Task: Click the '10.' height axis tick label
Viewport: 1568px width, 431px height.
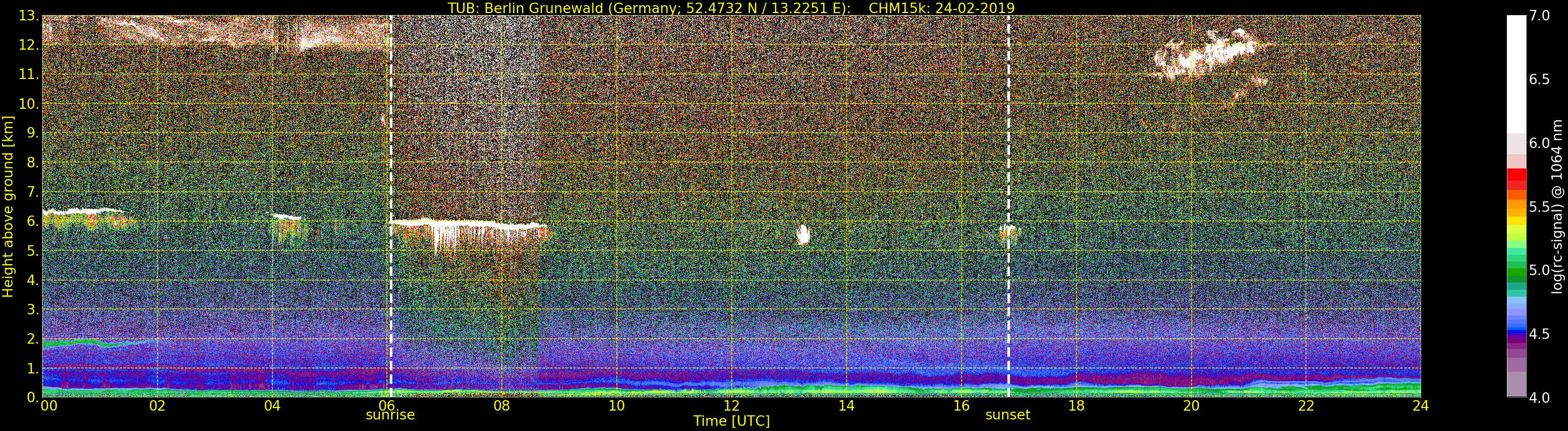Action: (x=29, y=104)
